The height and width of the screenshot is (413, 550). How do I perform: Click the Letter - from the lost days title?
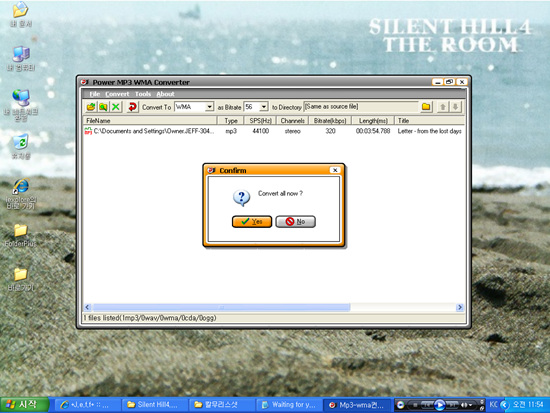tap(430, 131)
